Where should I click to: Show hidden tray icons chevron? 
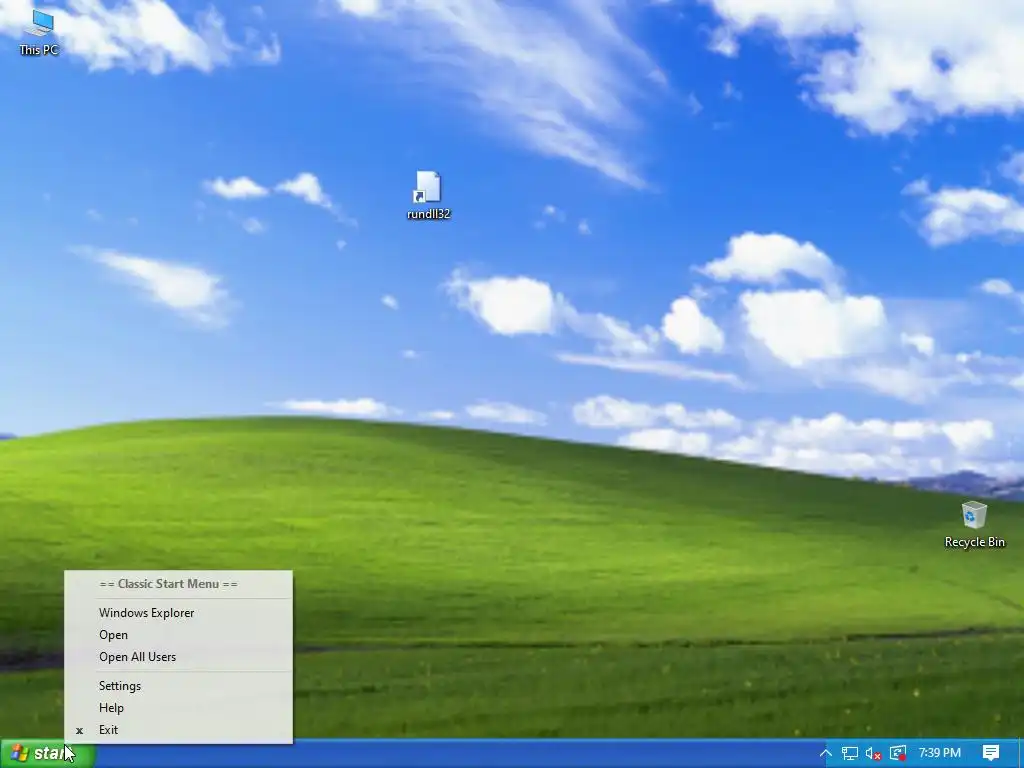click(825, 754)
